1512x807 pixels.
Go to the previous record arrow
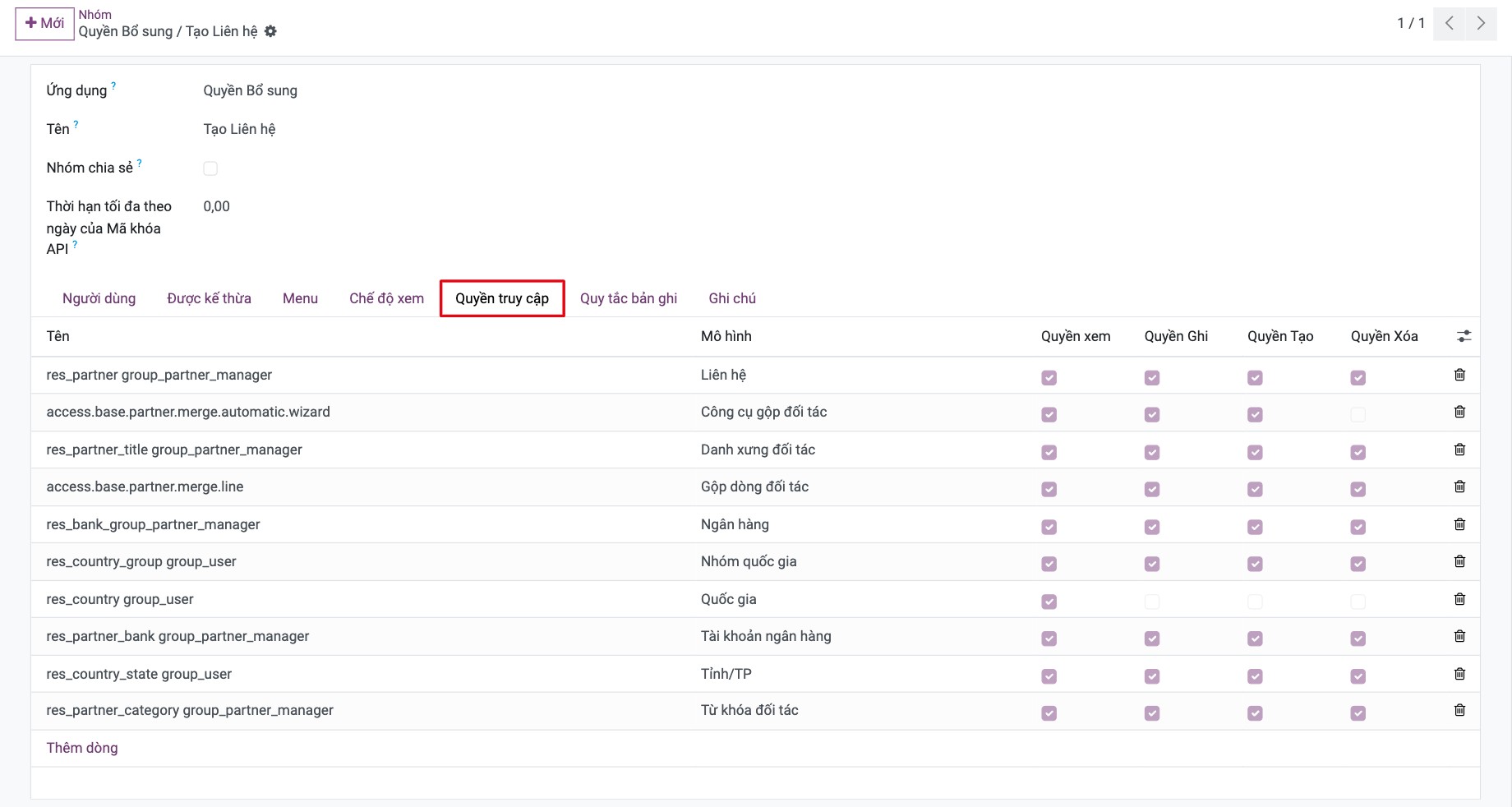[1450, 23]
